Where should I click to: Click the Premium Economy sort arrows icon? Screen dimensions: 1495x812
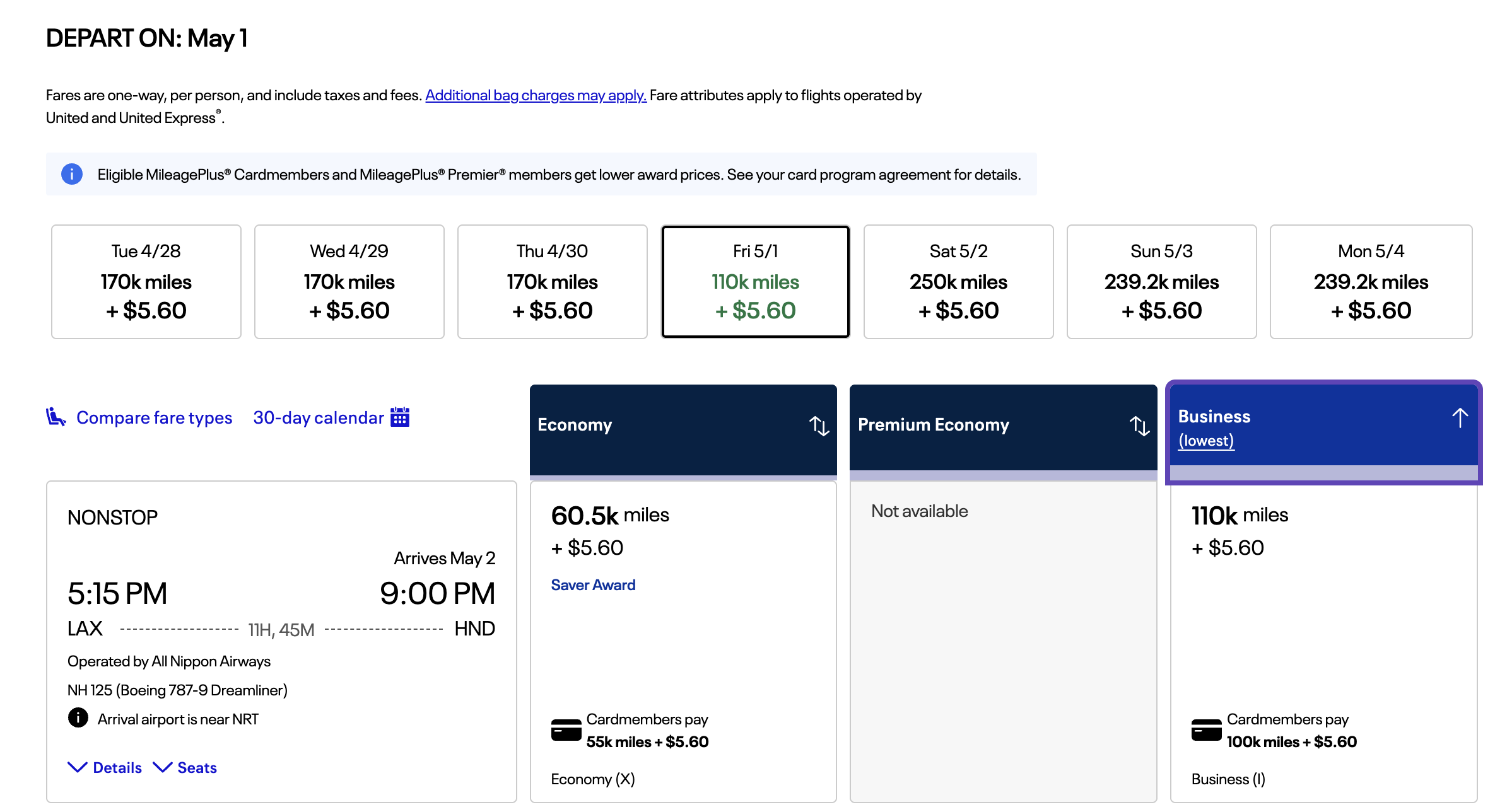[1139, 426]
